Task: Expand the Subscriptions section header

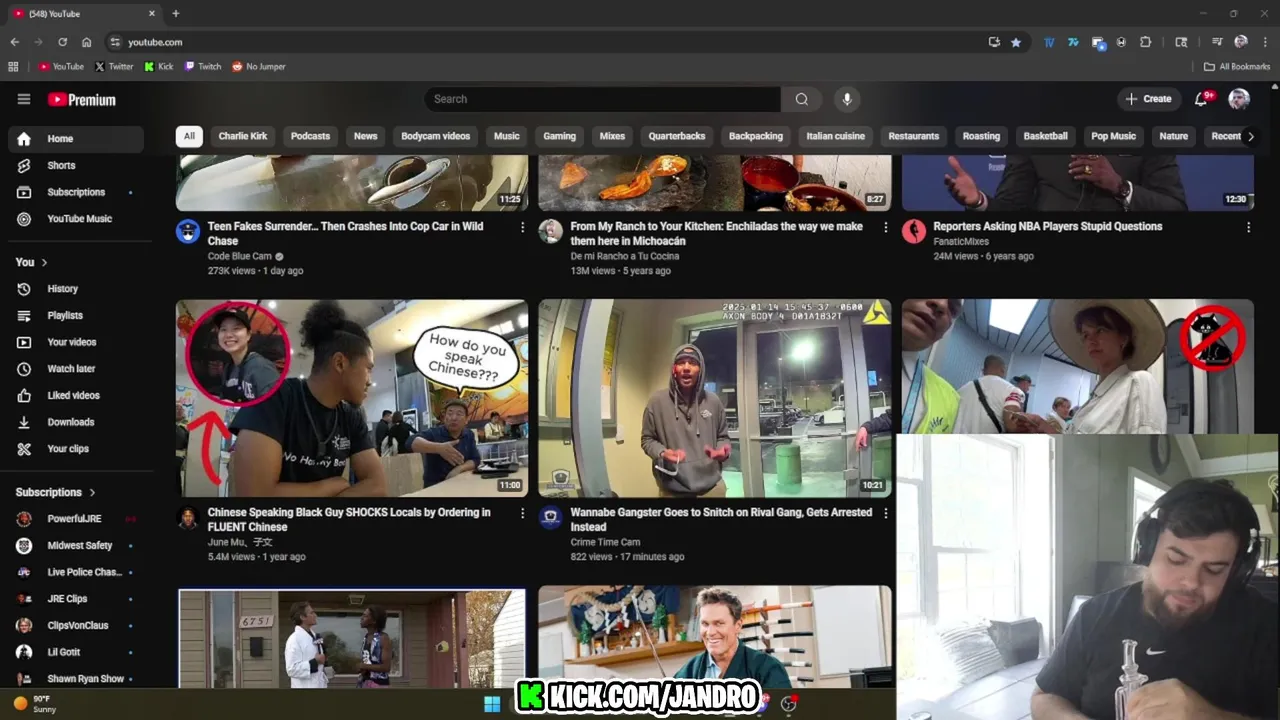Action: tap(56, 492)
